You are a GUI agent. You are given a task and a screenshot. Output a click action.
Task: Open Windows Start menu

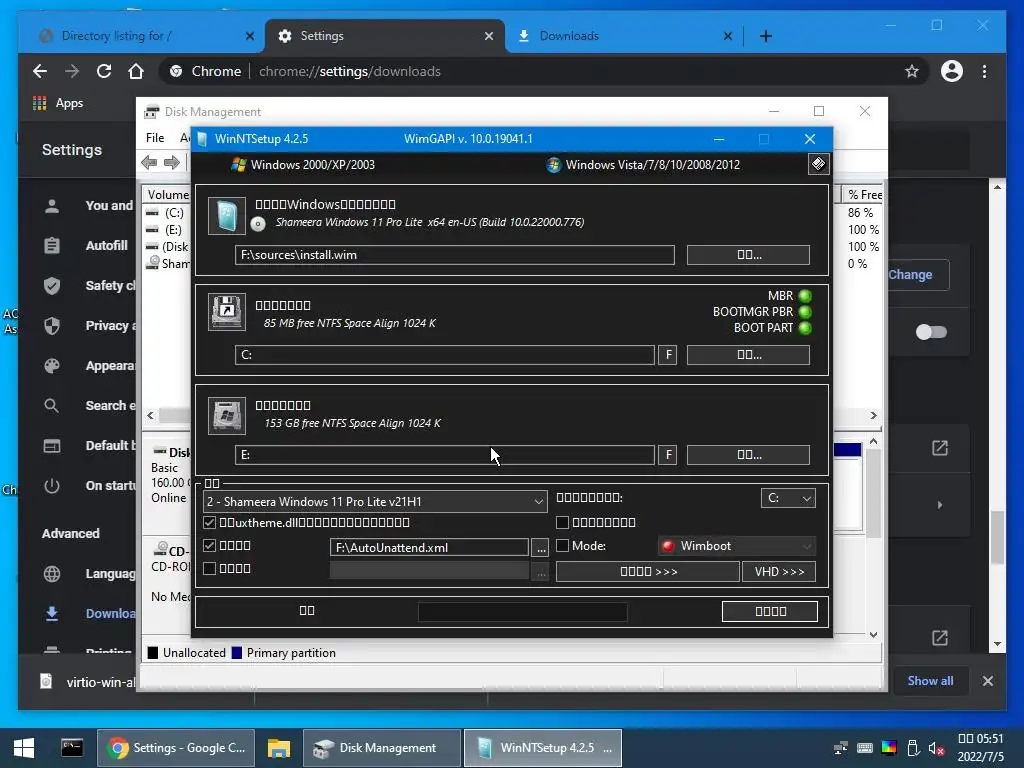click(24, 748)
